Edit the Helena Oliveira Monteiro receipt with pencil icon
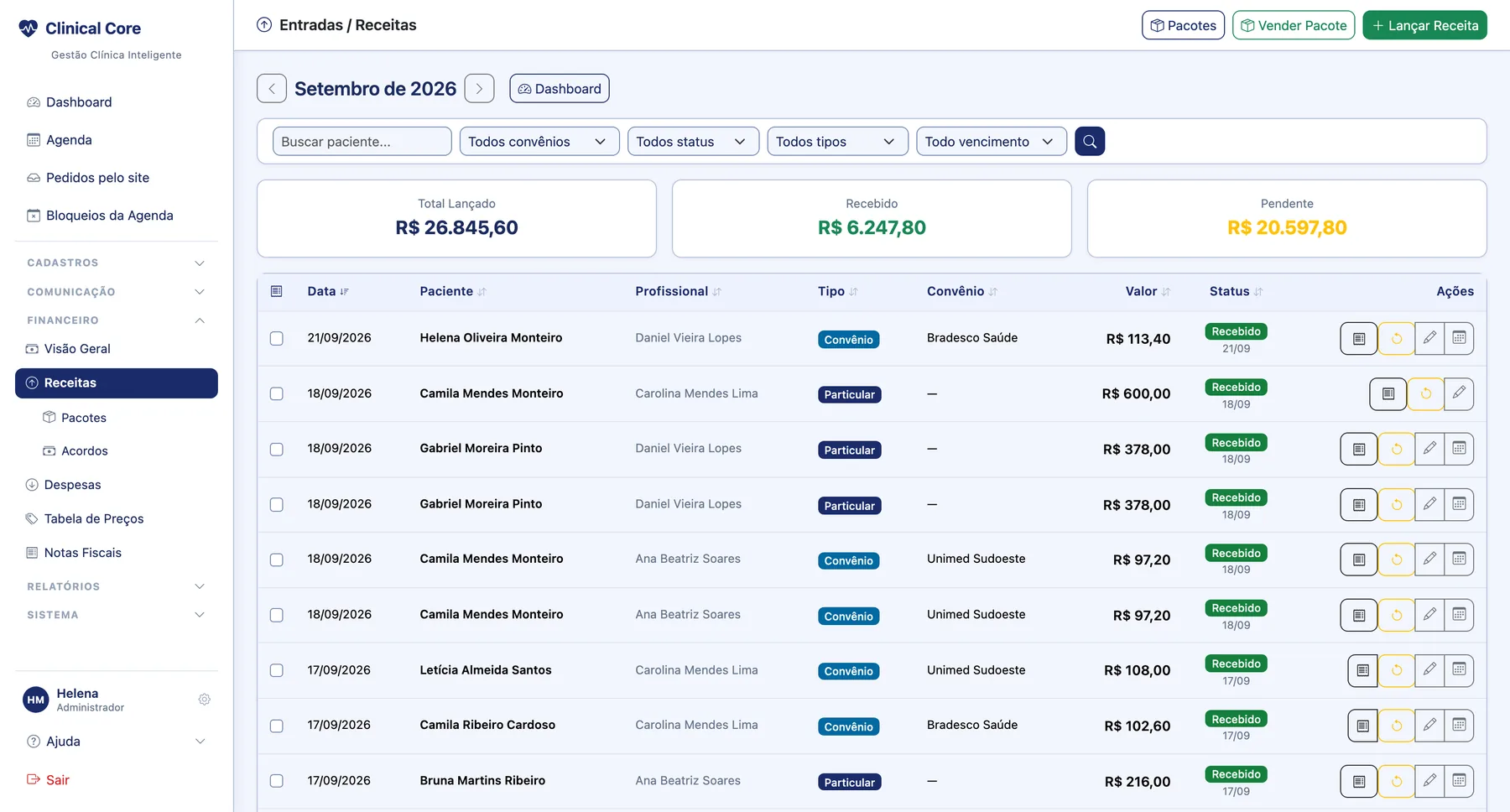Viewport: 1510px width, 812px height. (x=1429, y=338)
